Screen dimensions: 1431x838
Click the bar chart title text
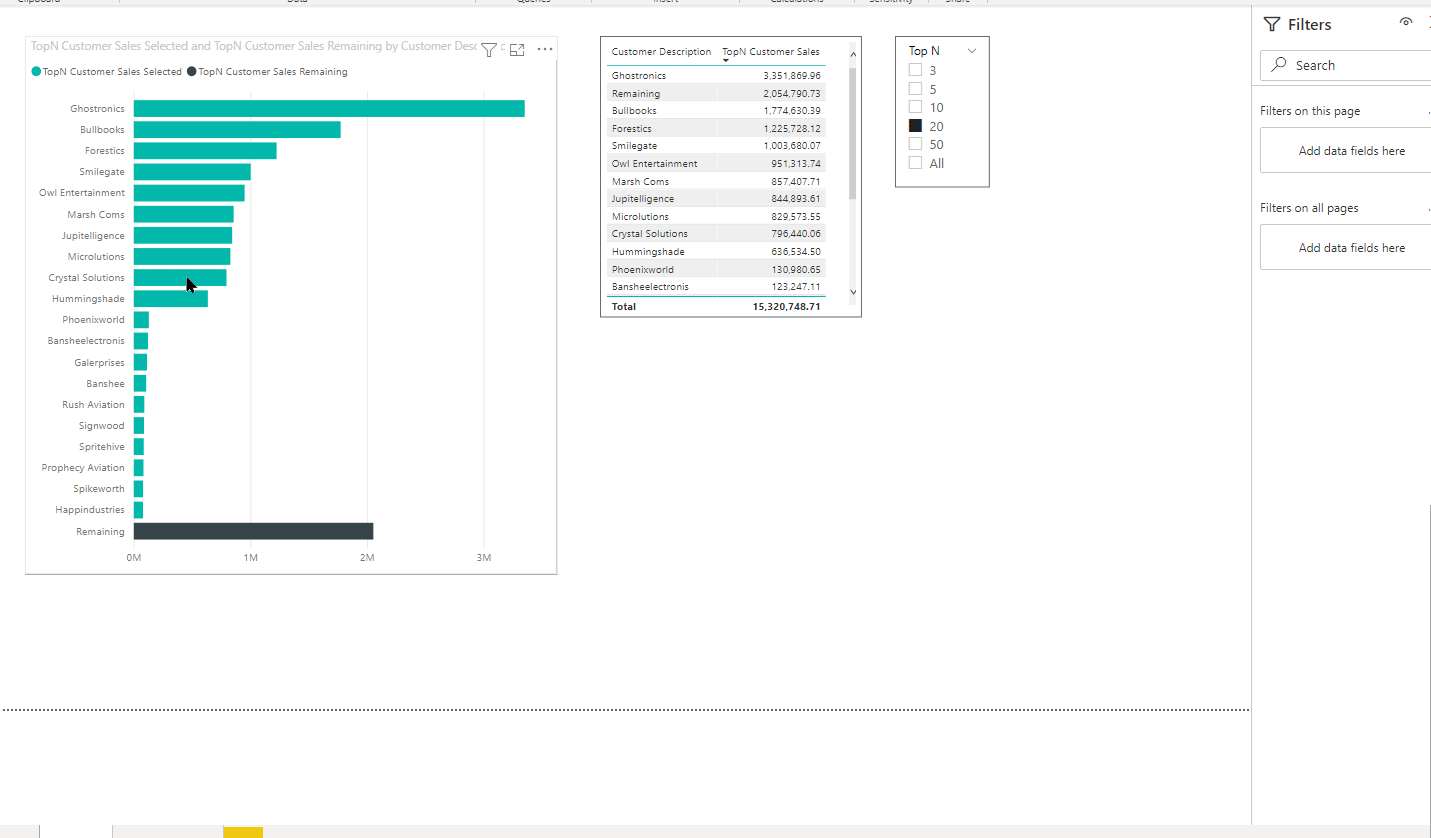point(253,46)
